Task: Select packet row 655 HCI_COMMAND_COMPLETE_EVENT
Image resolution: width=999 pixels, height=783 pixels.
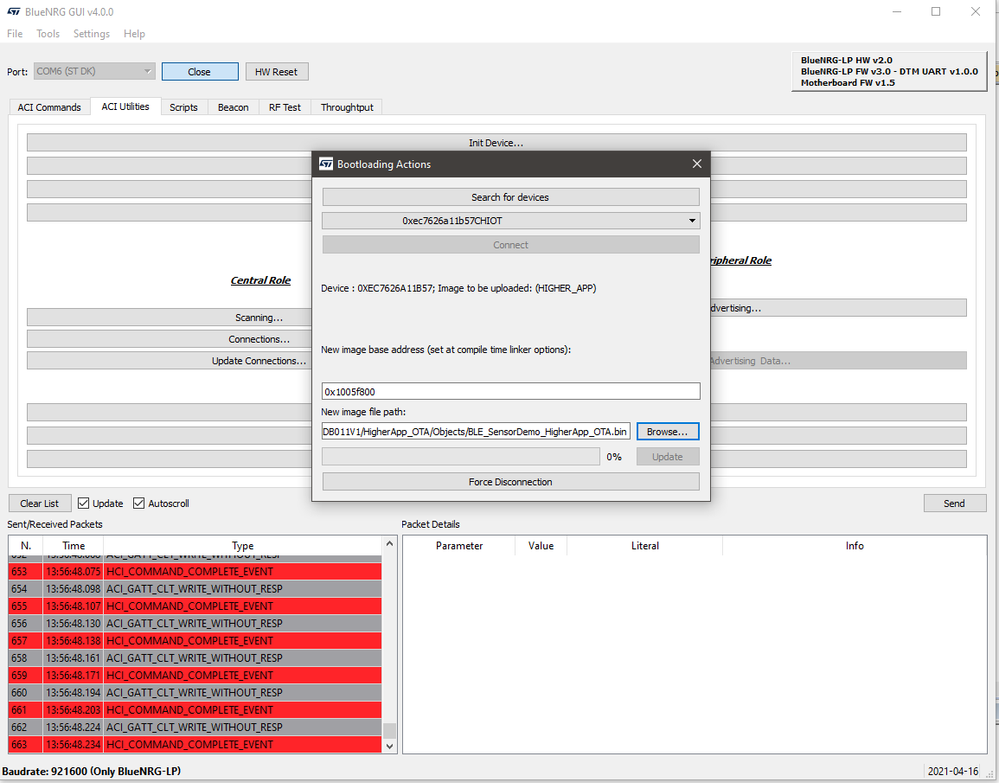Action: click(195, 606)
